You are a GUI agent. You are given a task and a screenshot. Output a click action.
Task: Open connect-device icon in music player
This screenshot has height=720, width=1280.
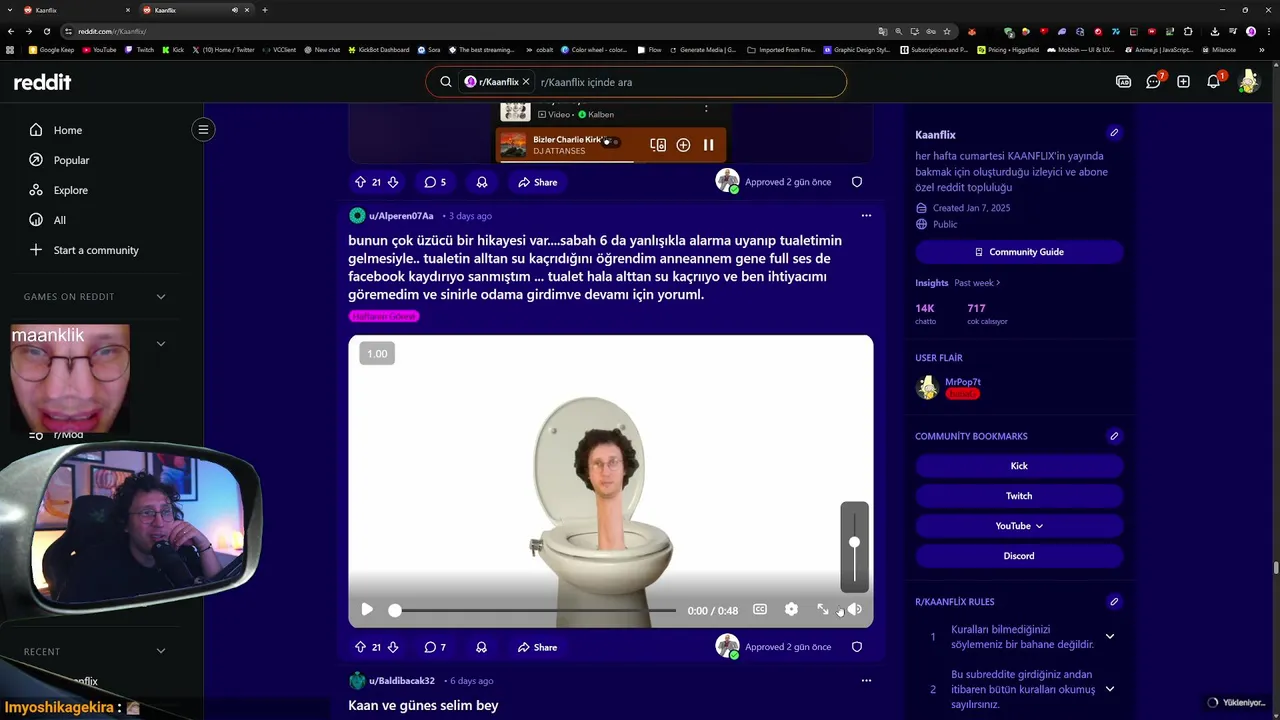[x=658, y=145]
